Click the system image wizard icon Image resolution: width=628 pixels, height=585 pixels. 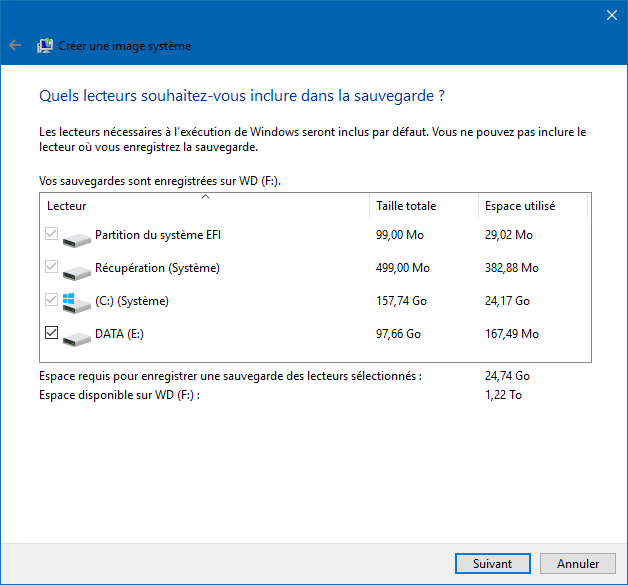pos(45,46)
